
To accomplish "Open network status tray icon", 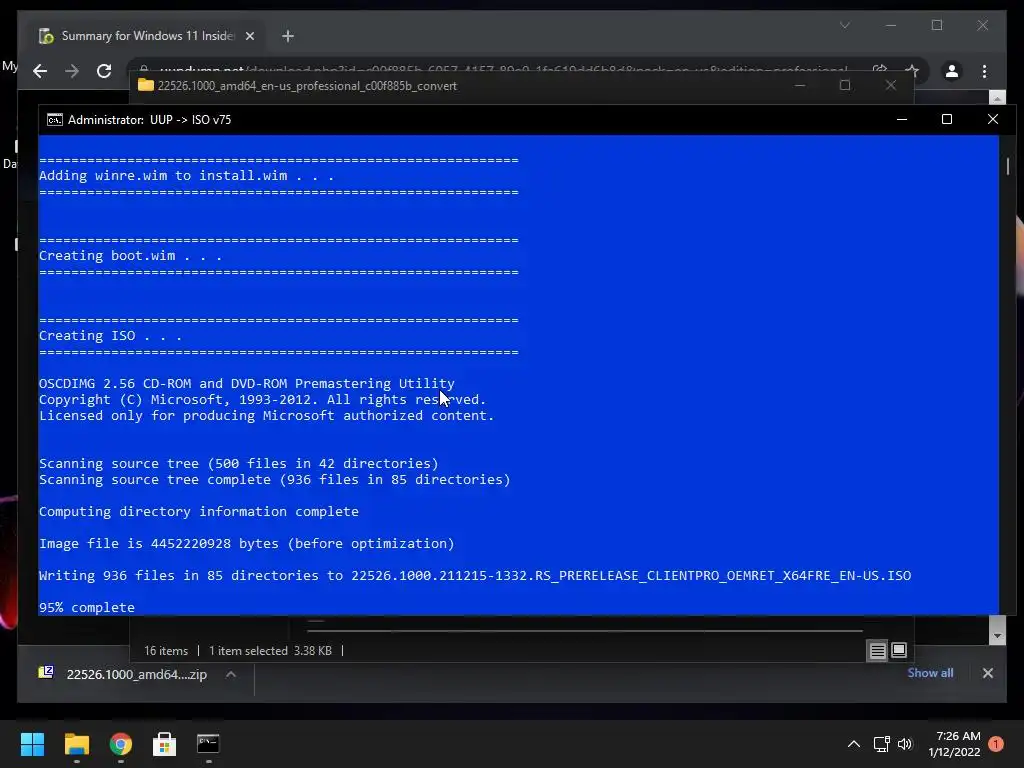I will pos(882,744).
